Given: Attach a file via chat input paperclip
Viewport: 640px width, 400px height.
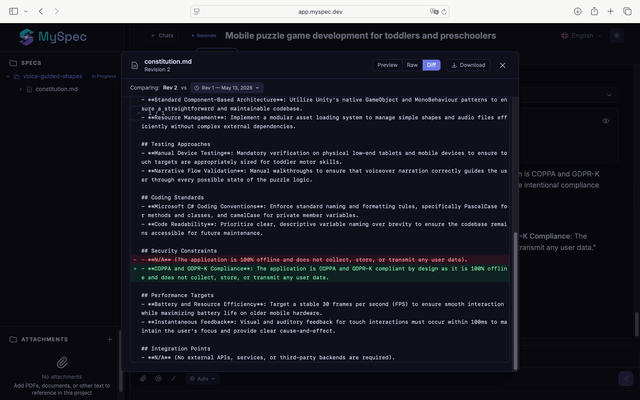Looking at the screenshot, I should point(143,379).
